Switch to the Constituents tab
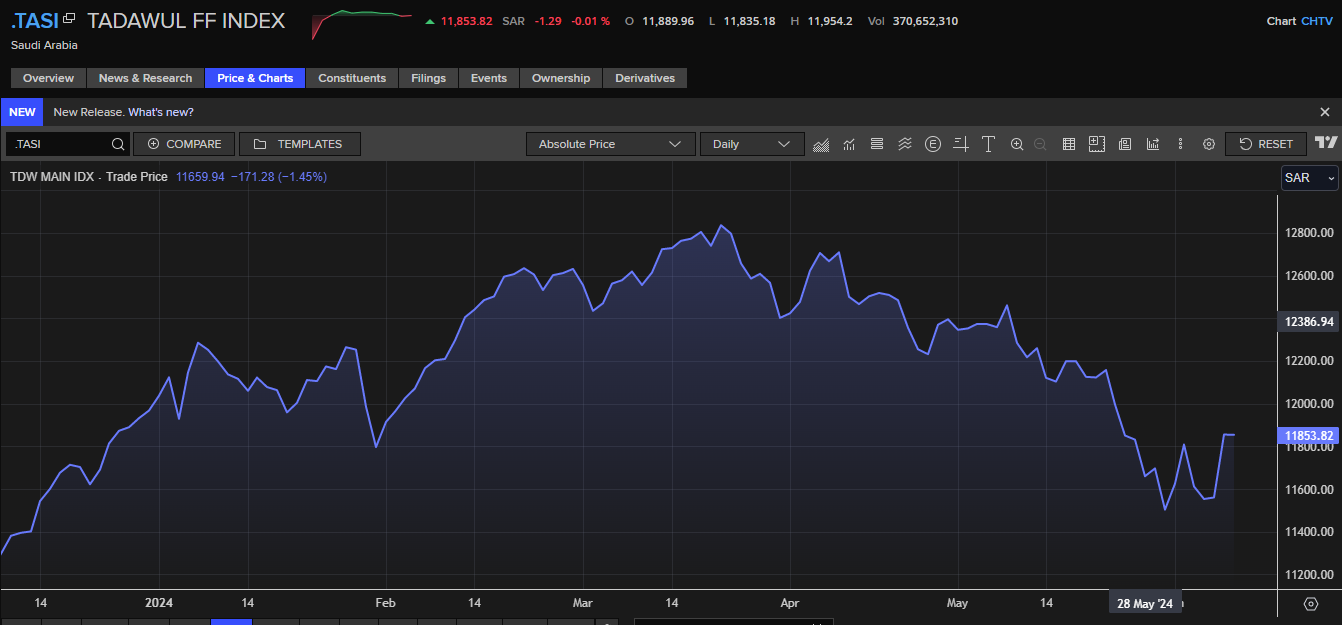 (x=352, y=78)
